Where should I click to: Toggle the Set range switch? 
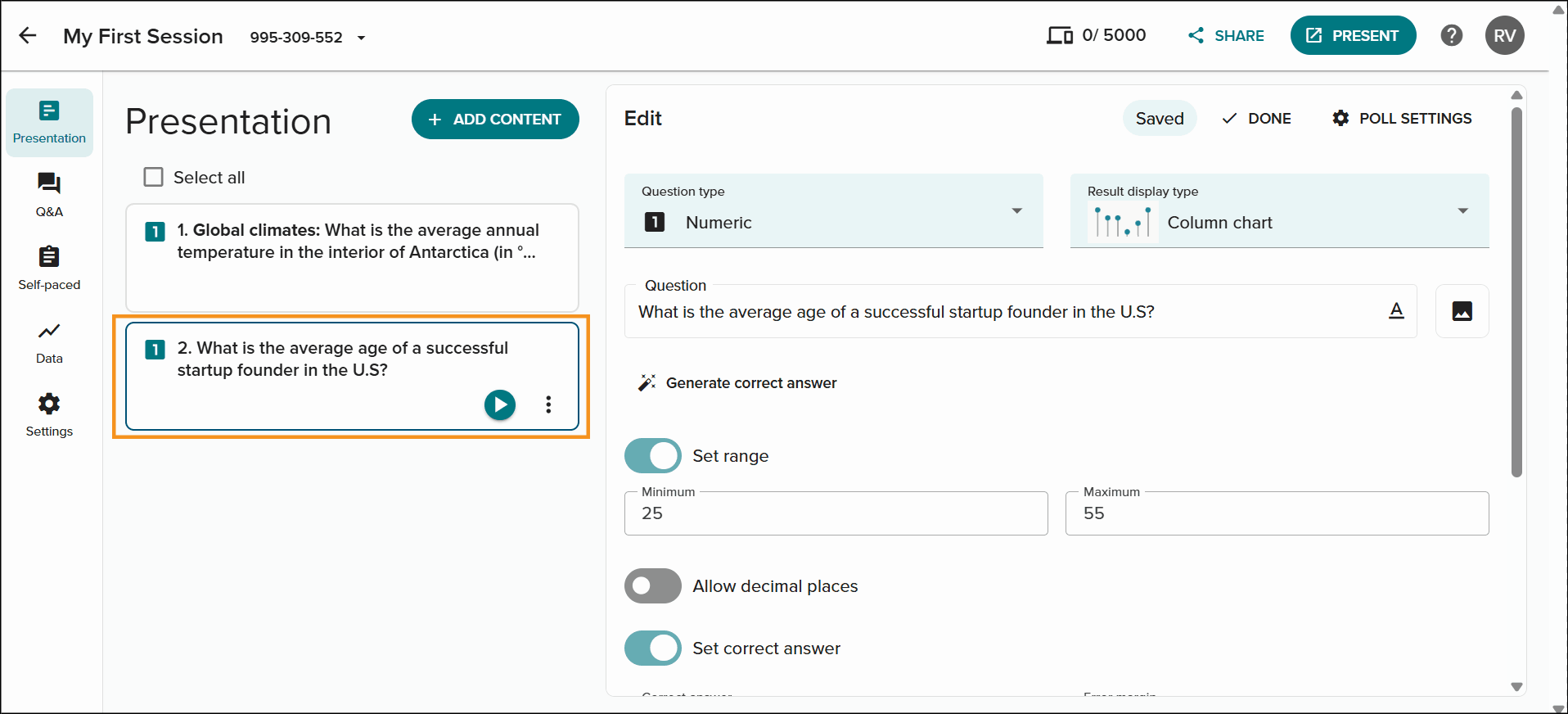pos(652,456)
